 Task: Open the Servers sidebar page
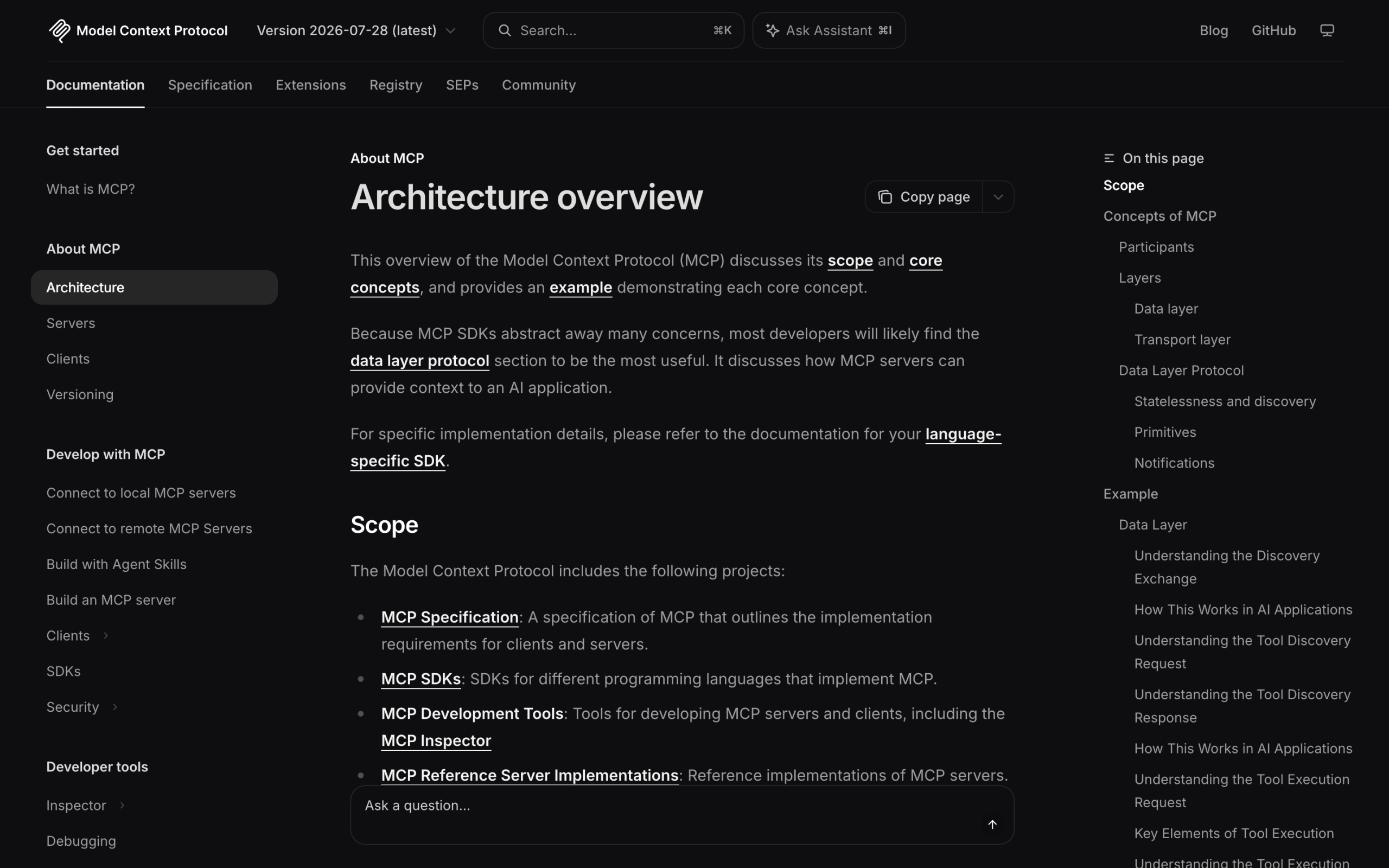point(71,323)
